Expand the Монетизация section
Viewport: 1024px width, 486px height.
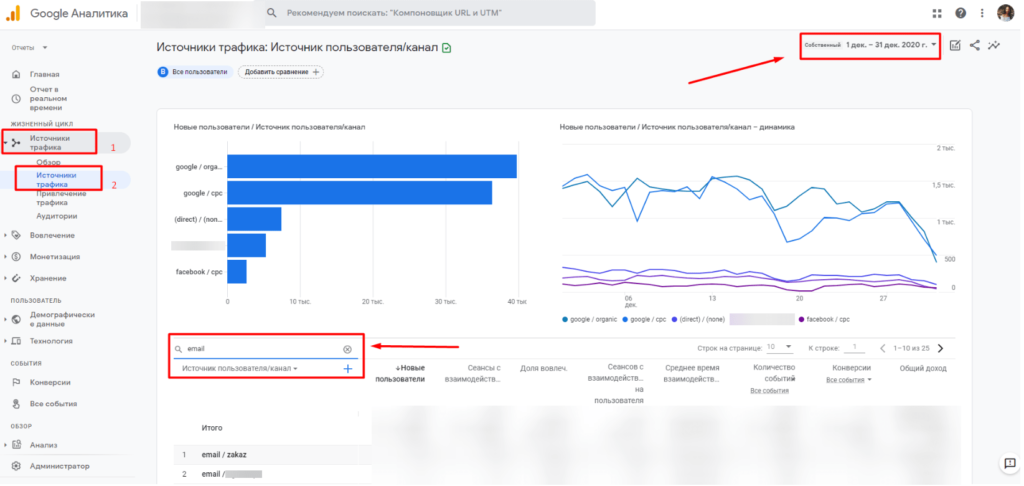click(5, 257)
